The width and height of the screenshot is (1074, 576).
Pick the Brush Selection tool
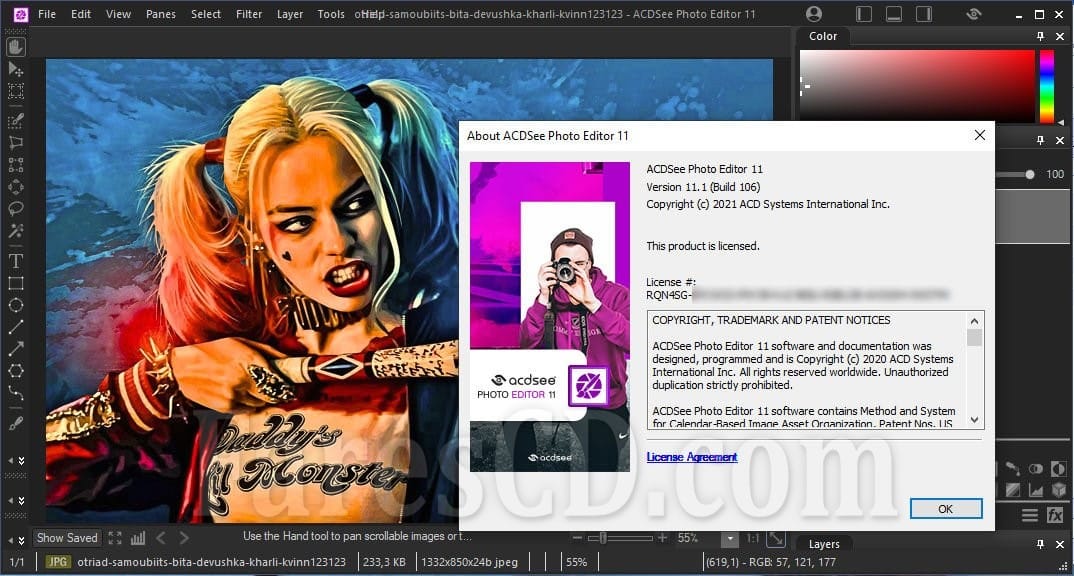coord(16,121)
